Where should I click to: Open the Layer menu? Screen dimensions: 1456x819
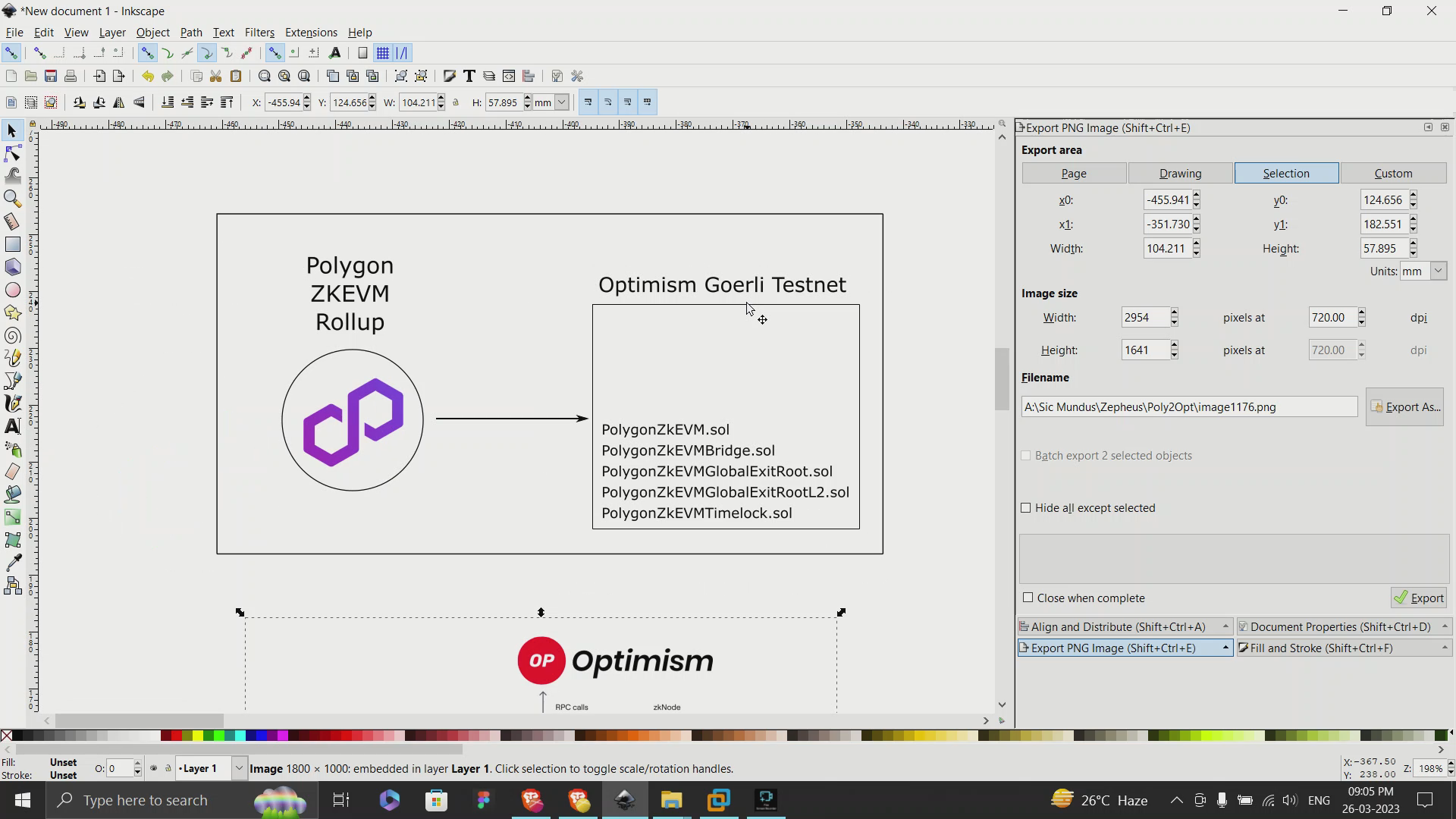[x=112, y=33]
